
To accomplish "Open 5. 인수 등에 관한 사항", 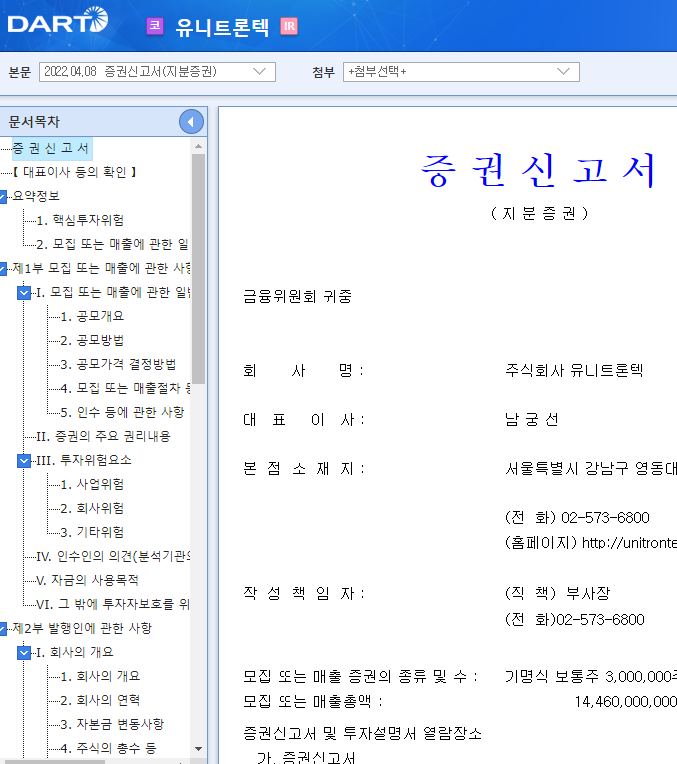I will coord(122,412).
